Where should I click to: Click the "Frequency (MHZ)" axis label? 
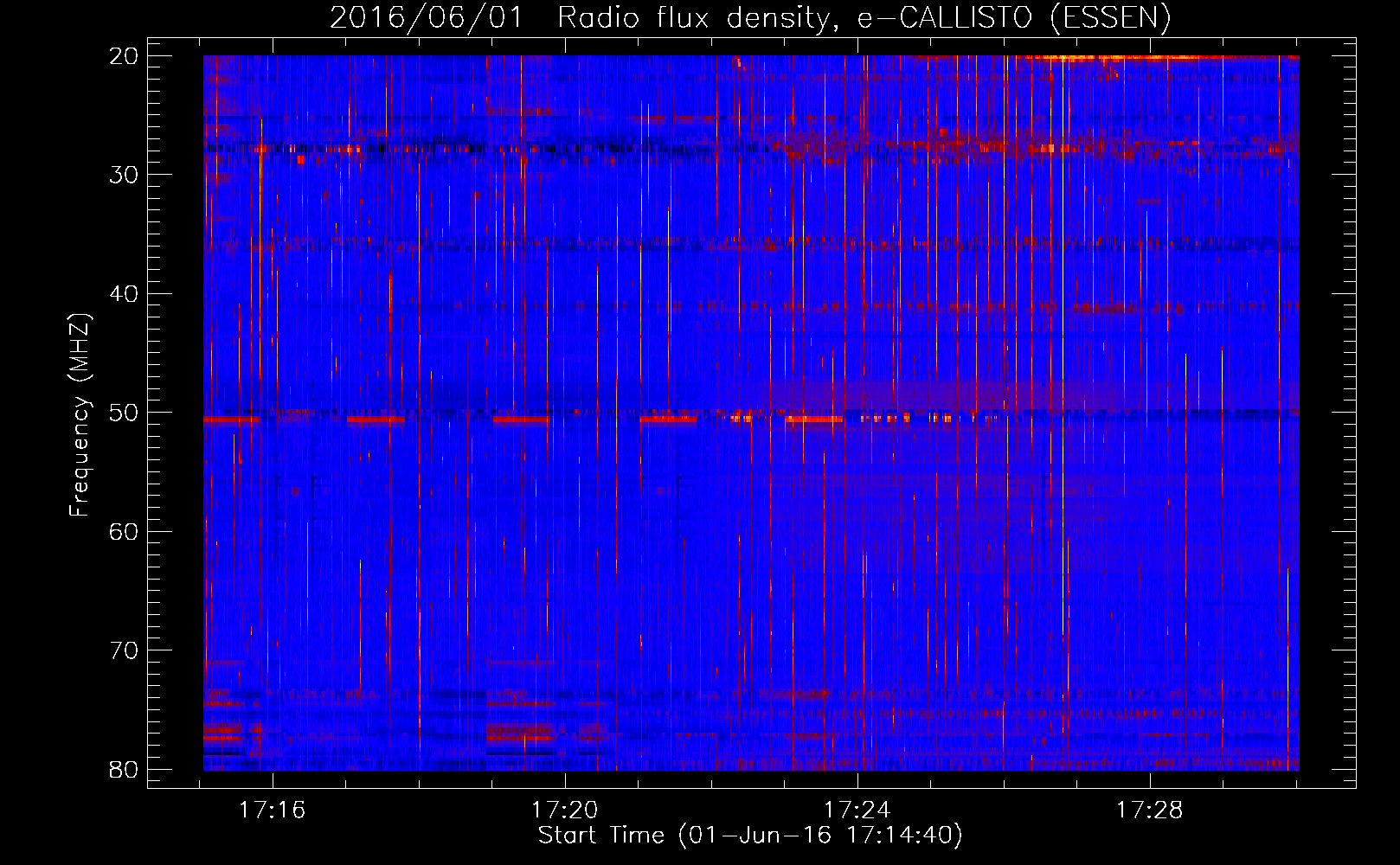tap(80, 414)
